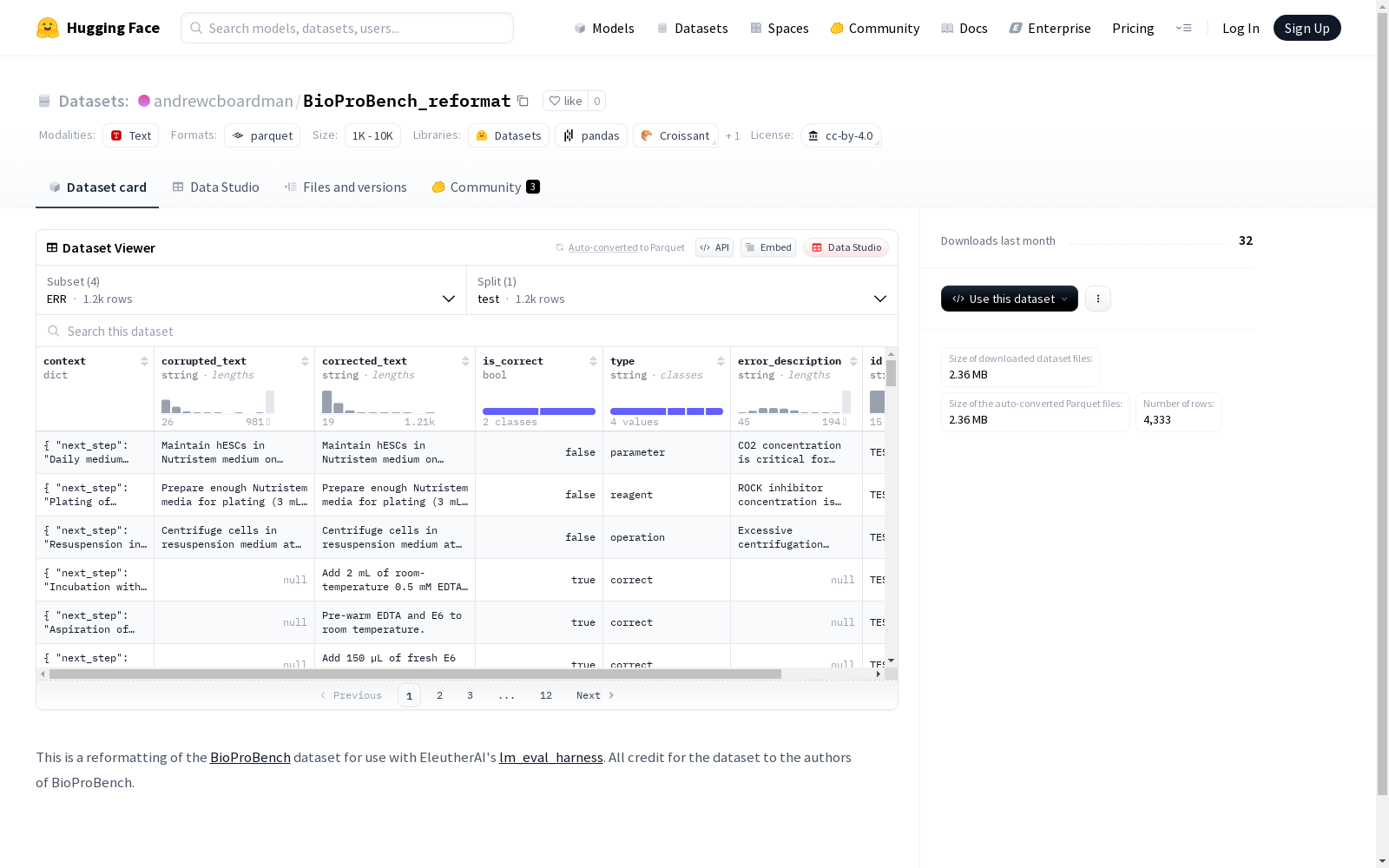Image resolution: width=1389 pixels, height=868 pixels.
Task: Click the Embed button
Action: pos(768,247)
